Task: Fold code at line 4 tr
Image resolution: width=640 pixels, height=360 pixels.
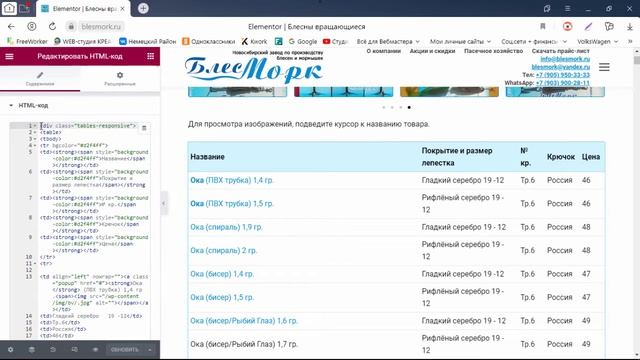Action: [x=35, y=145]
